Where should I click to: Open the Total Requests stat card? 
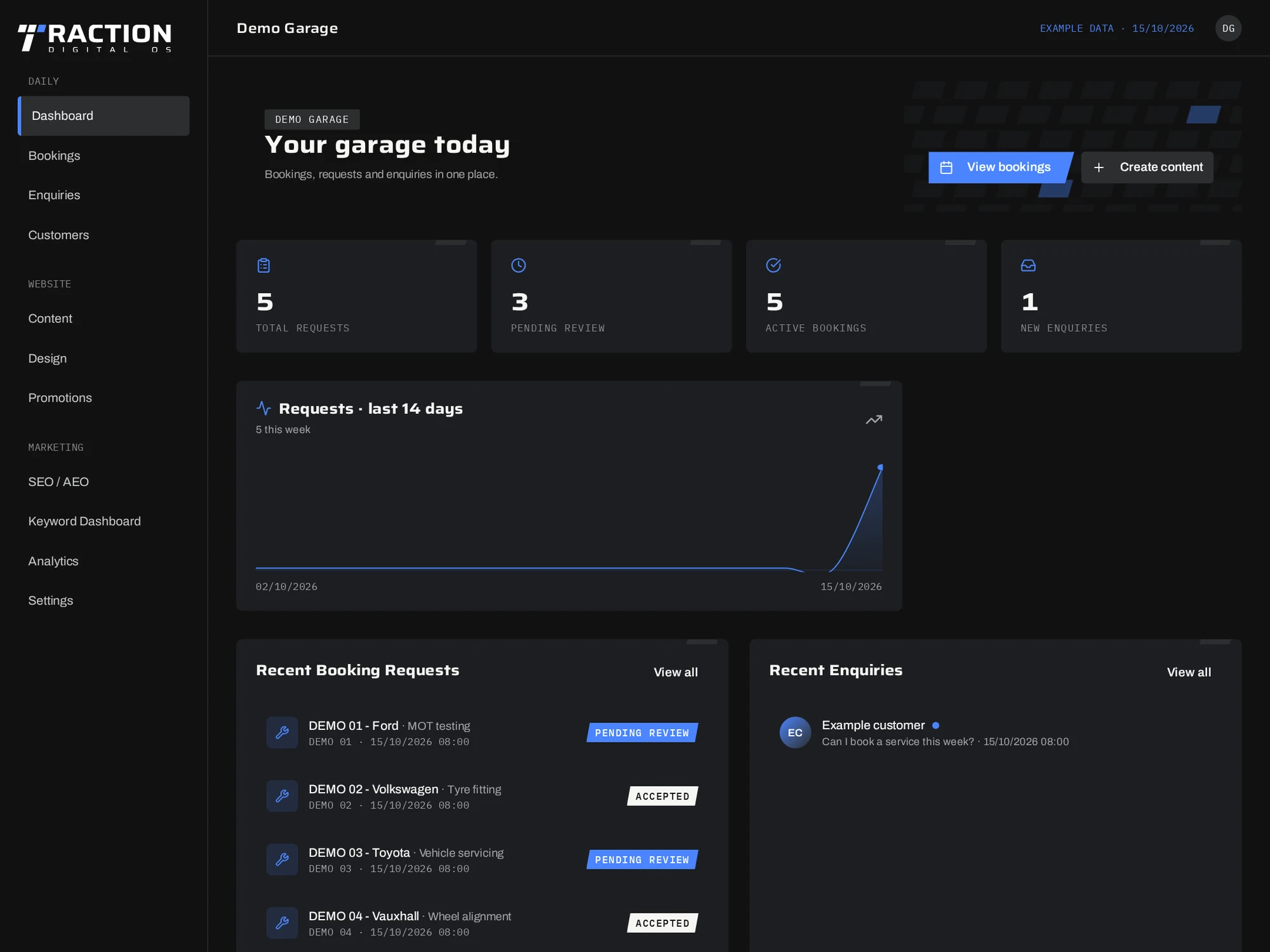coord(356,296)
